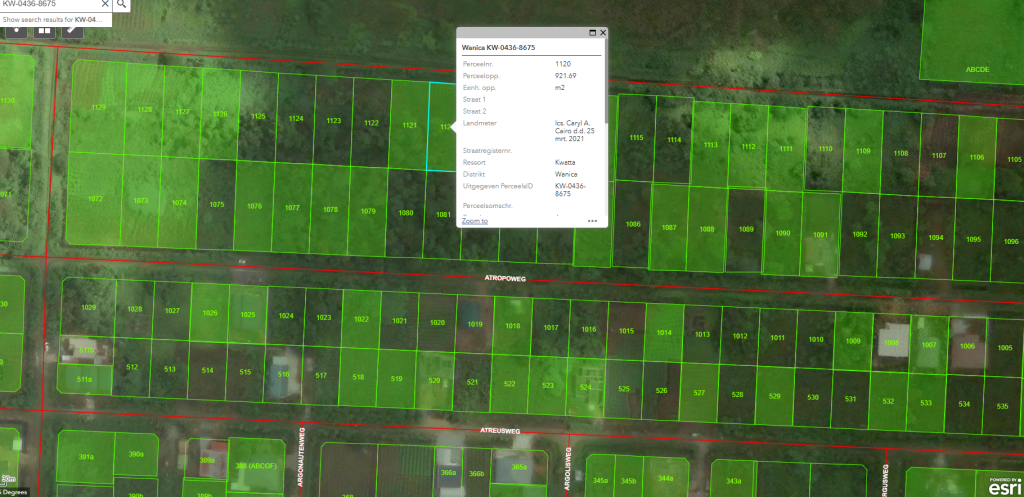Click the Zoom to link
This screenshot has width=1024, height=497.
pyautogui.click(x=475, y=221)
